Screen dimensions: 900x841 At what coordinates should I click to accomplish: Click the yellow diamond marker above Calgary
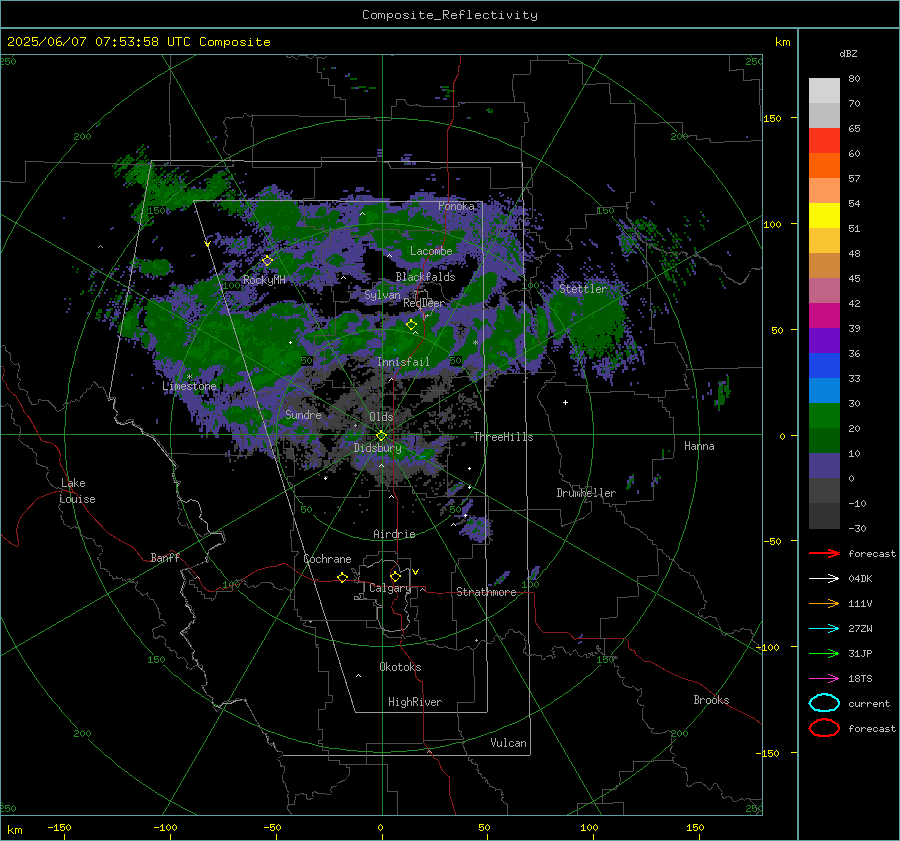(x=395, y=576)
